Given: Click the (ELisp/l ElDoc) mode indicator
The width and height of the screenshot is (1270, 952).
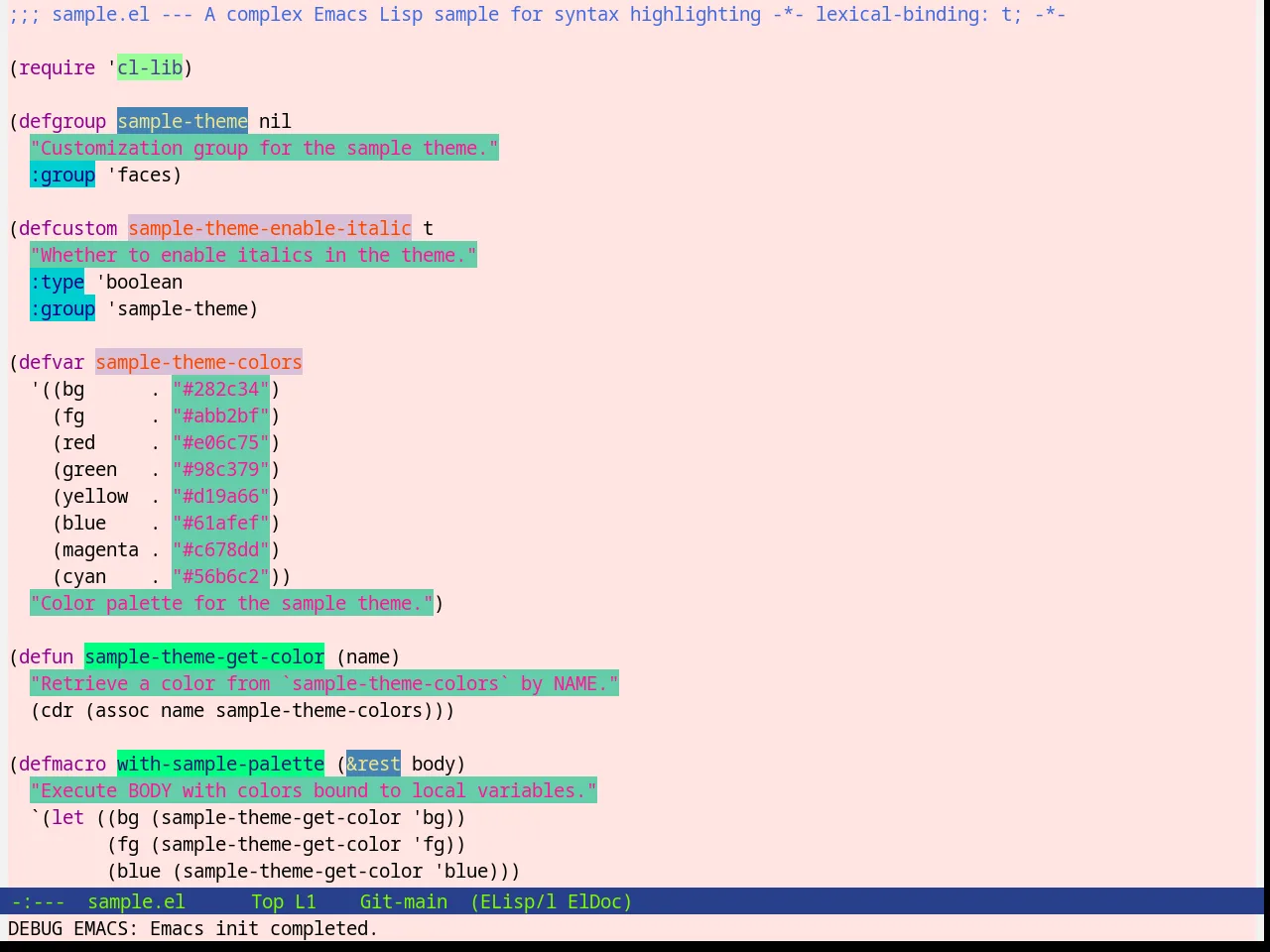Looking at the screenshot, I should (x=551, y=901).
